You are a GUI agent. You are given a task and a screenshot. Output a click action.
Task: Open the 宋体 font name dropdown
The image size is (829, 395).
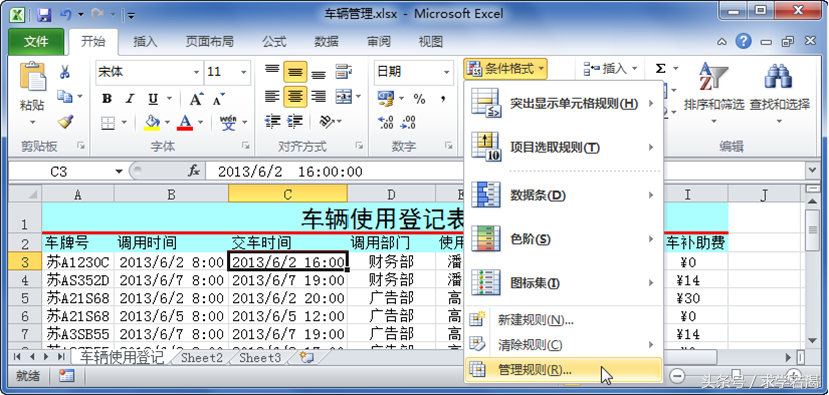[196, 72]
